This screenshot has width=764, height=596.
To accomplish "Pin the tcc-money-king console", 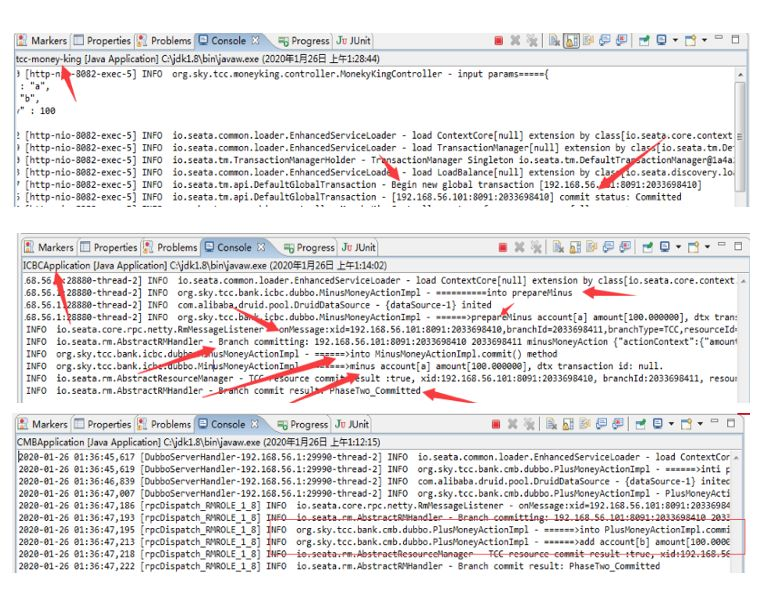I will 644,40.
